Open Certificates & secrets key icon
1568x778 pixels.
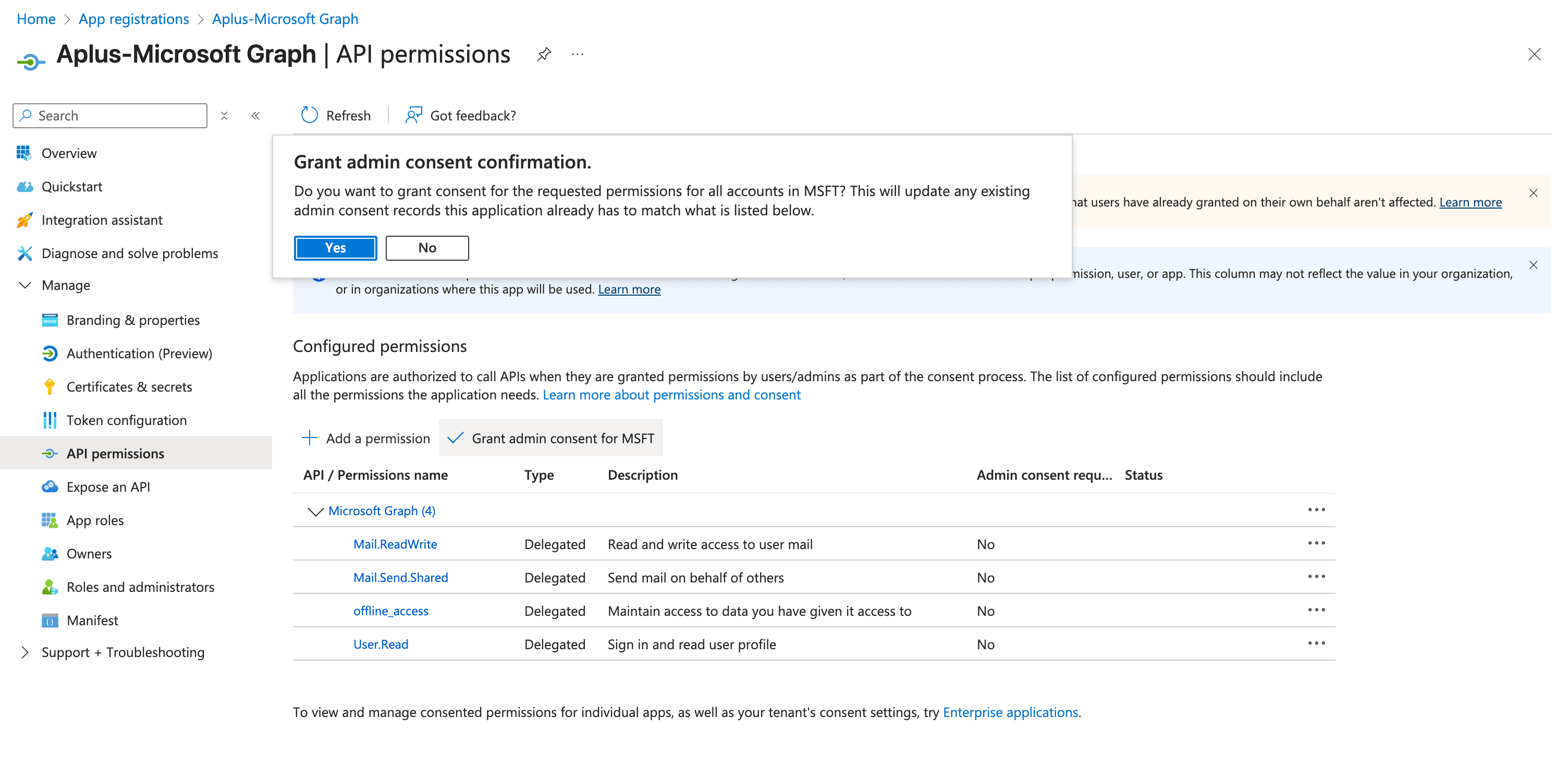[x=50, y=386]
